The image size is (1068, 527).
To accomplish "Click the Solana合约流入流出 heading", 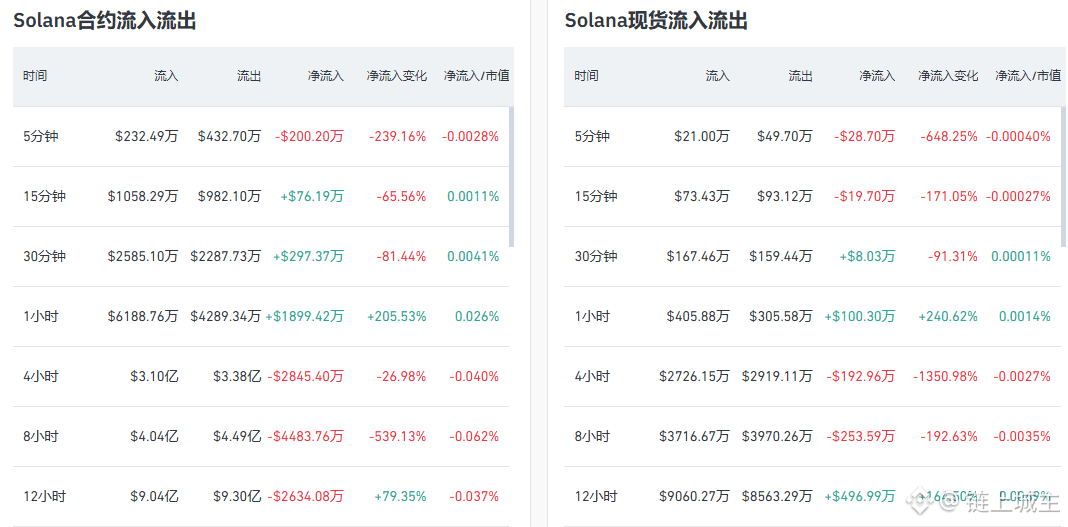I will click(x=104, y=20).
